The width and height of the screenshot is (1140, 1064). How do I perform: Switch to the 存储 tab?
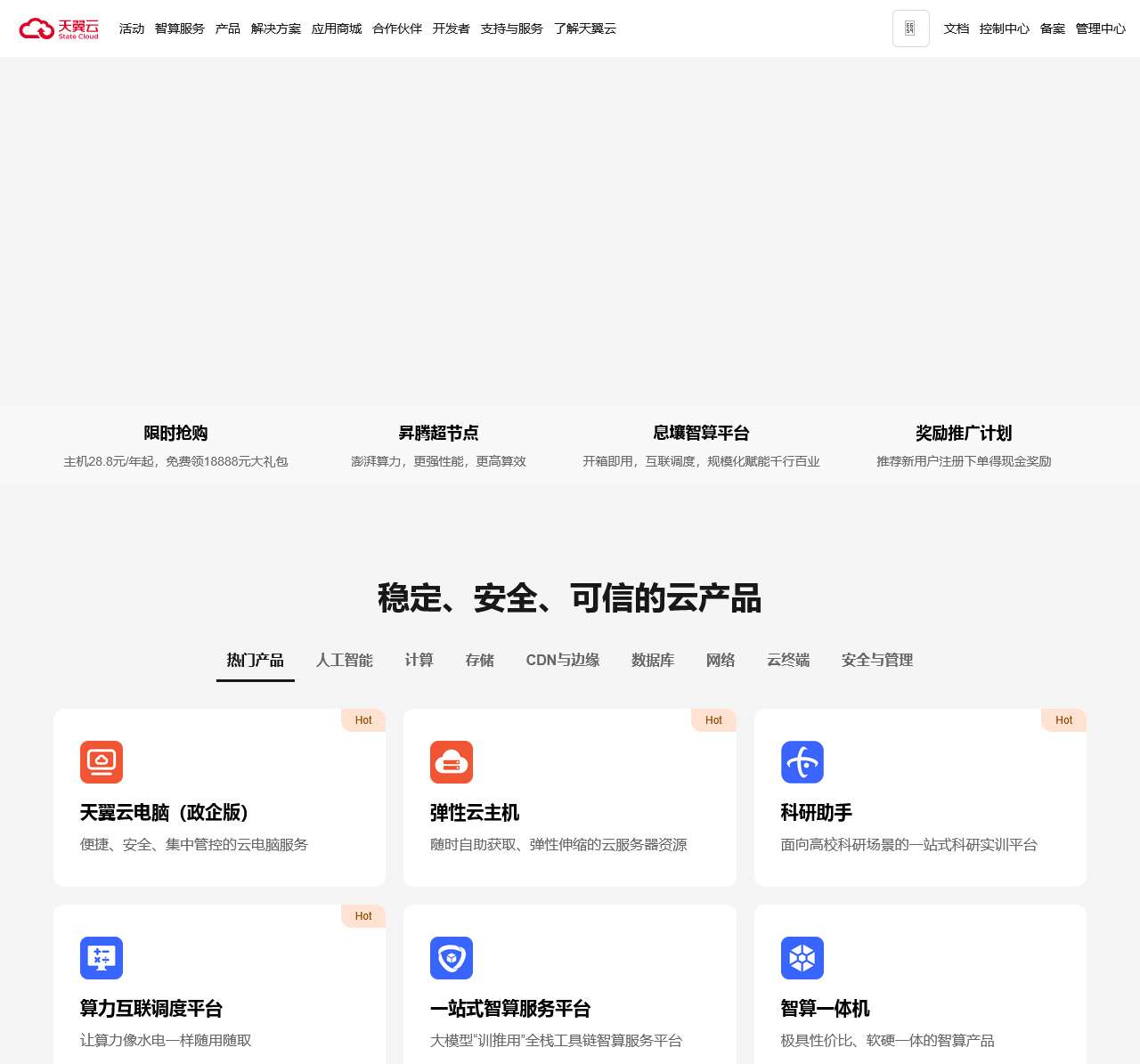(480, 661)
